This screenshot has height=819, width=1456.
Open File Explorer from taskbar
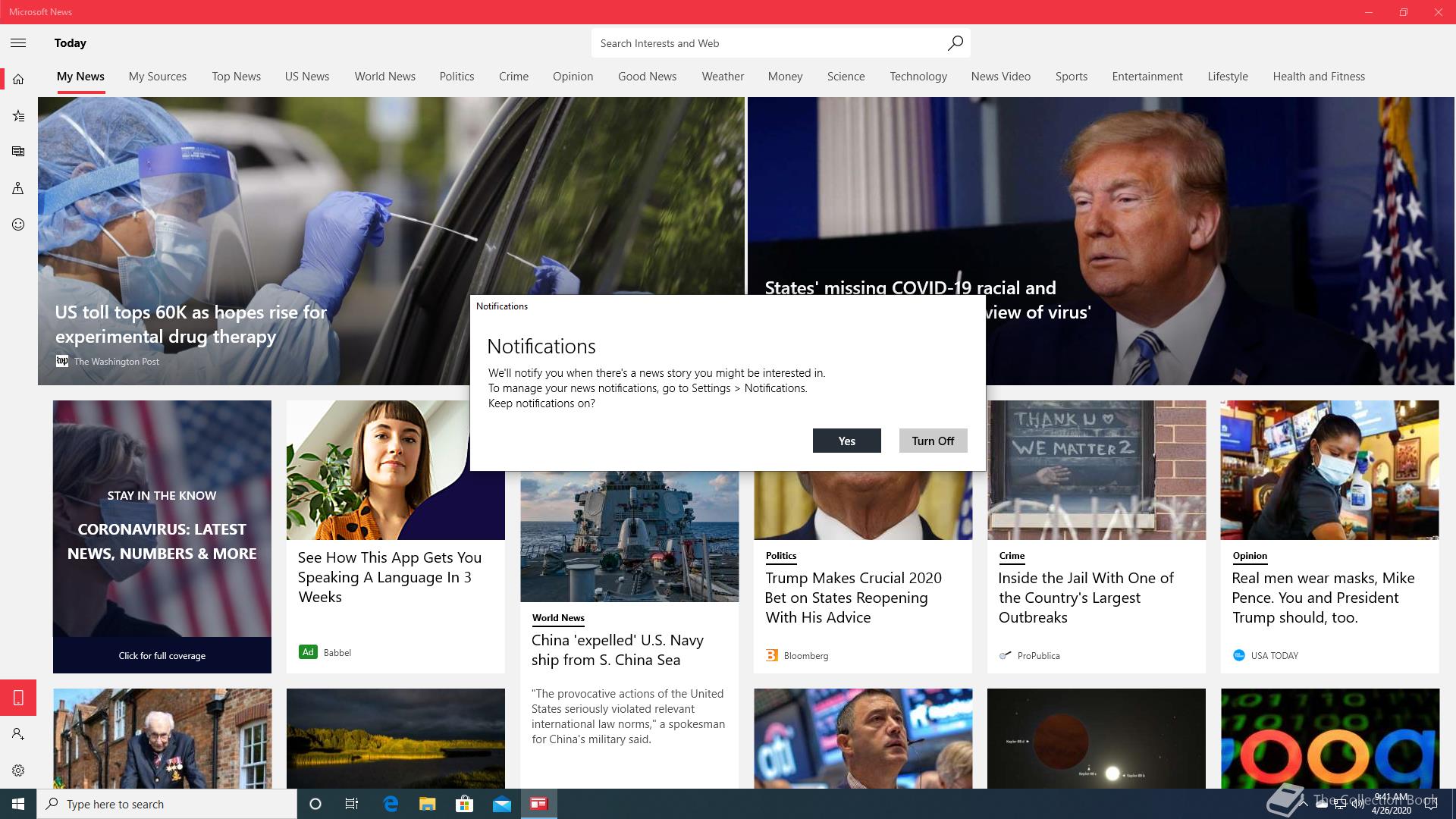[427, 804]
